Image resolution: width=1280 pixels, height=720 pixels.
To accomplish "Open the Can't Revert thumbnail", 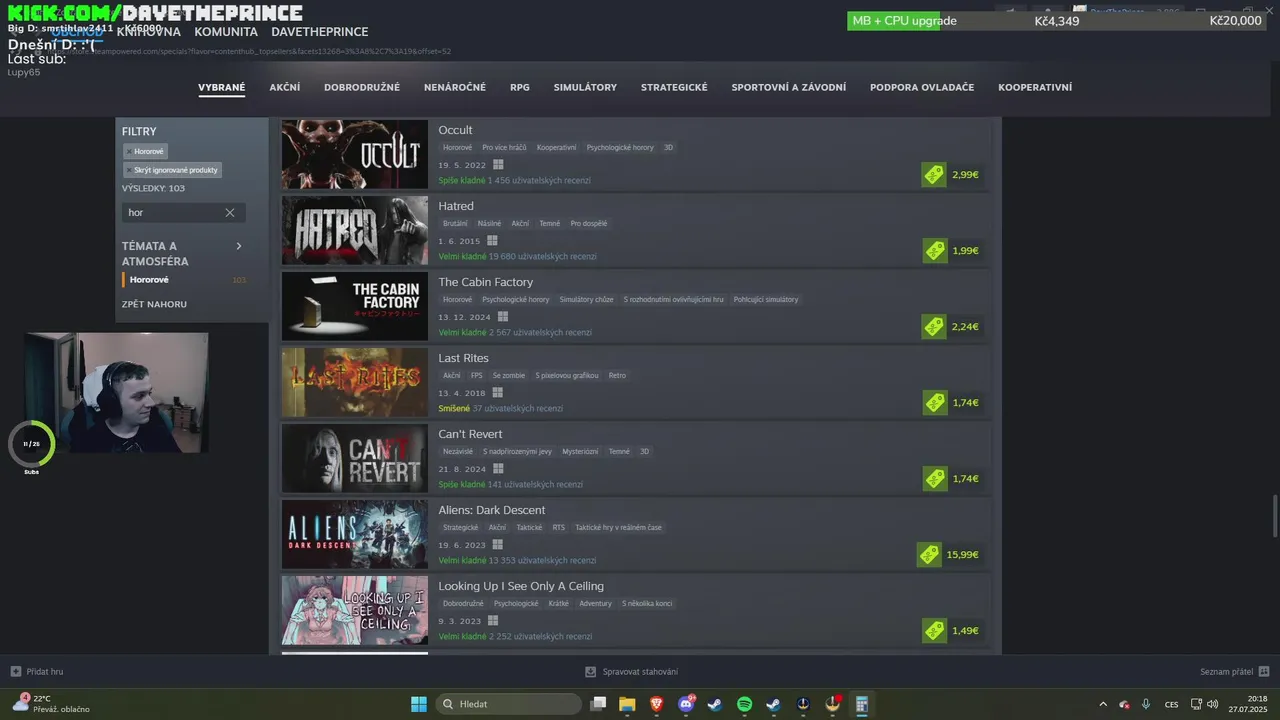I will click(354, 458).
